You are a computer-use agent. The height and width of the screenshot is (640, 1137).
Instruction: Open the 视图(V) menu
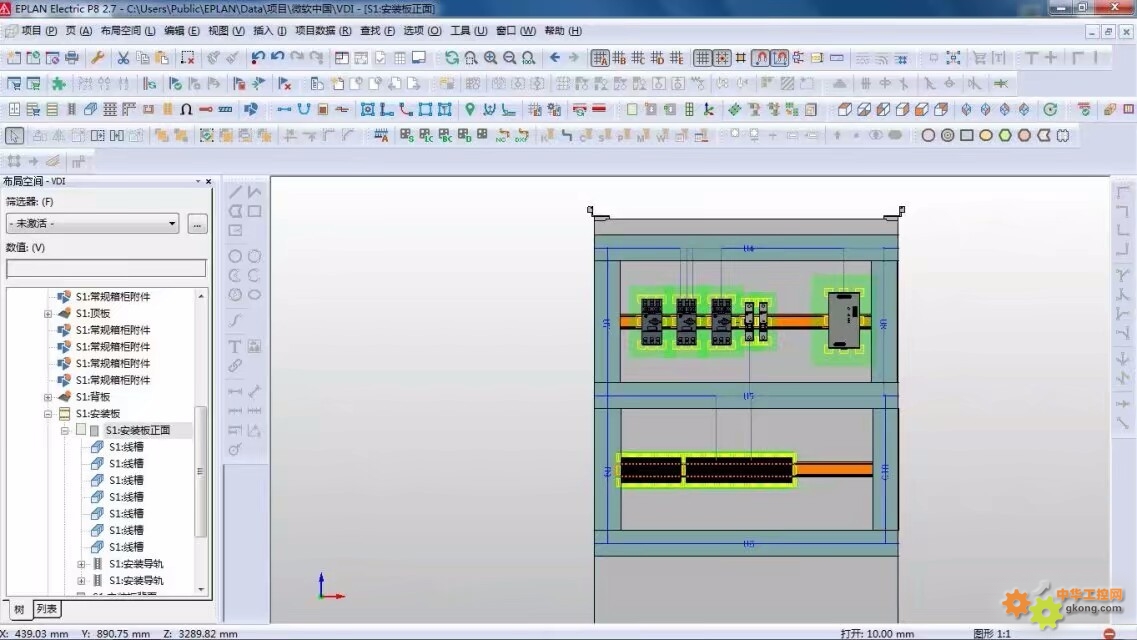[x=226, y=30]
